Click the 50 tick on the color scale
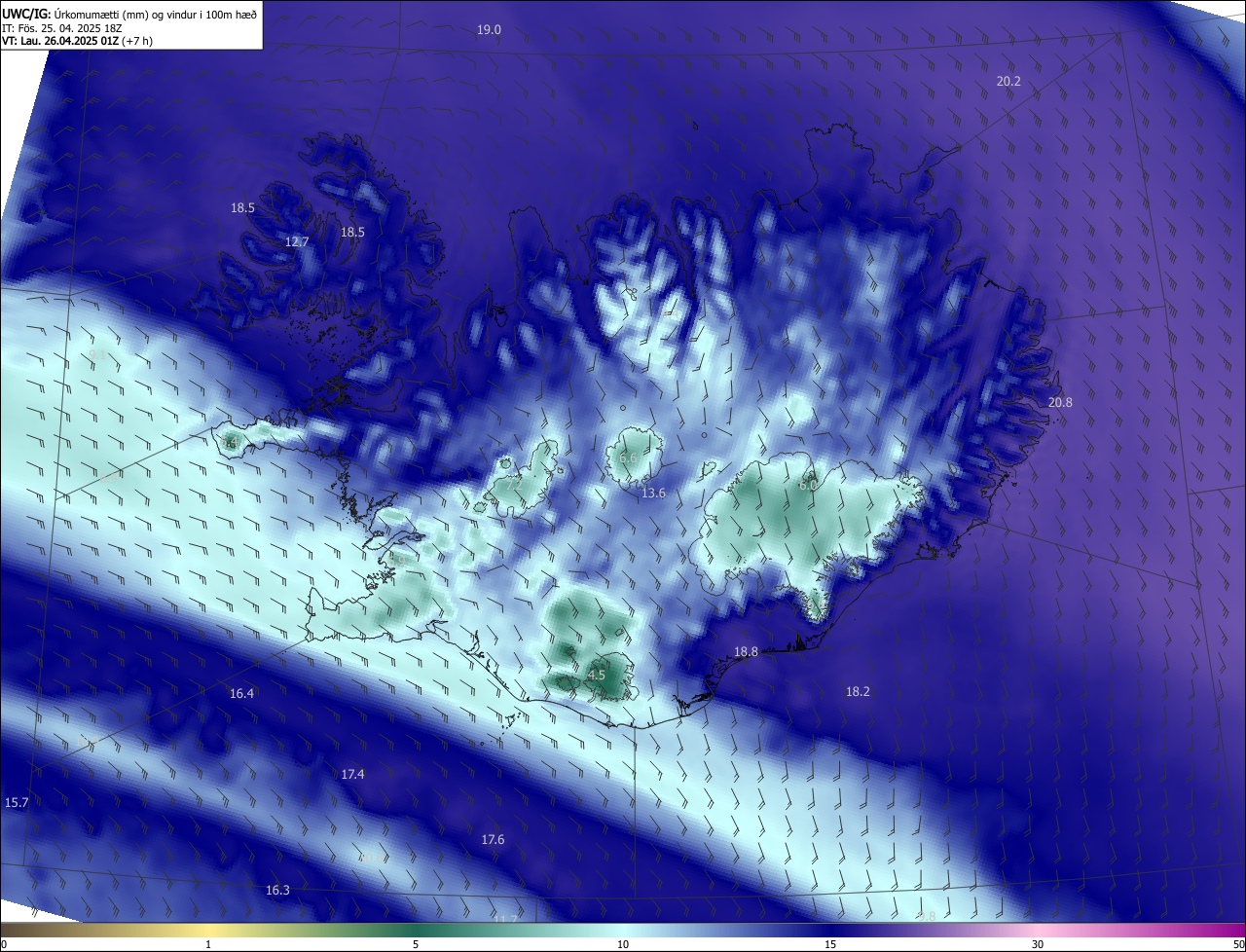Image resolution: width=1246 pixels, height=952 pixels. (x=1238, y=945)
